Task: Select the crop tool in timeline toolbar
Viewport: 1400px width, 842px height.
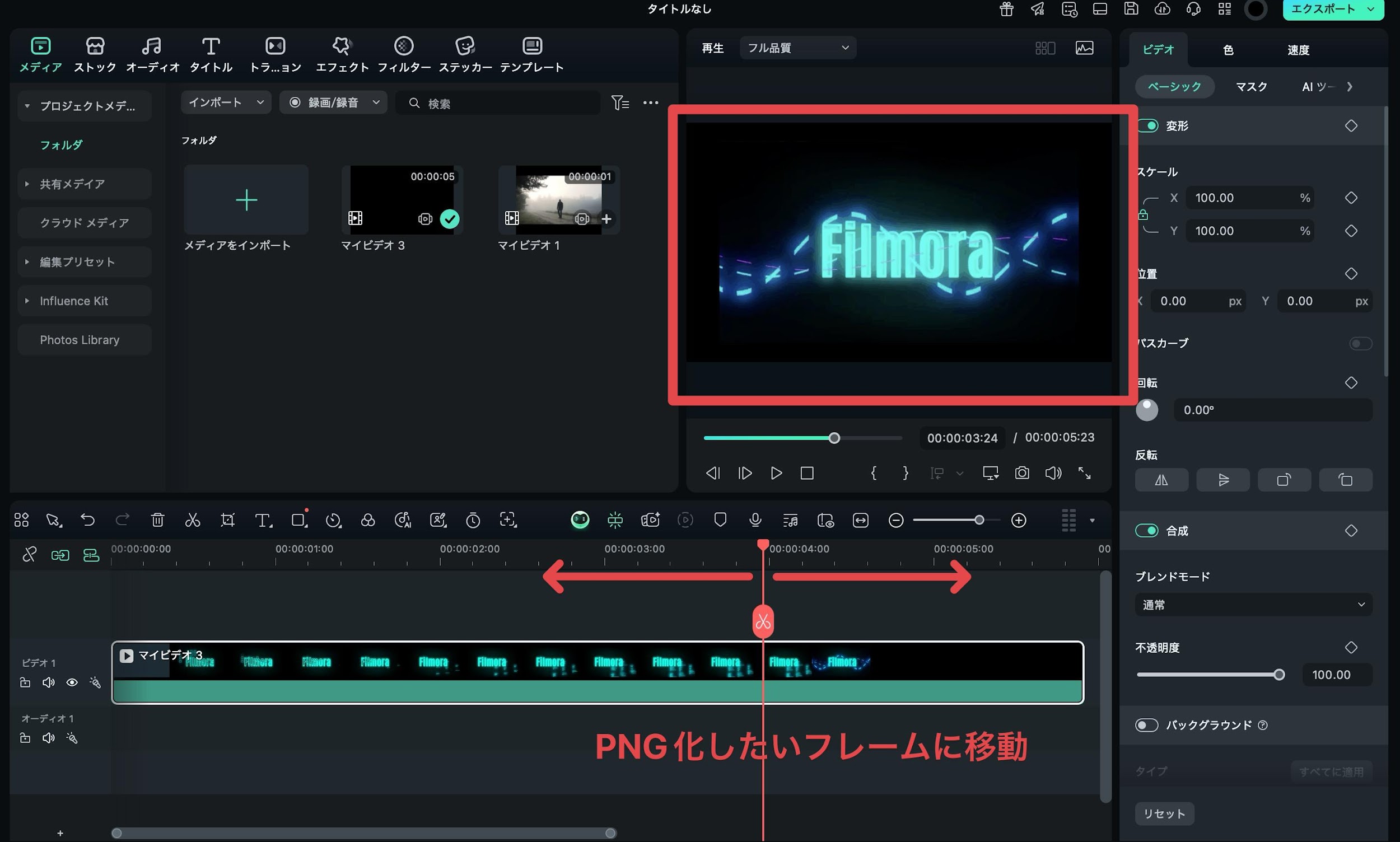Action: pyautogui.click(x=227, y=520)
